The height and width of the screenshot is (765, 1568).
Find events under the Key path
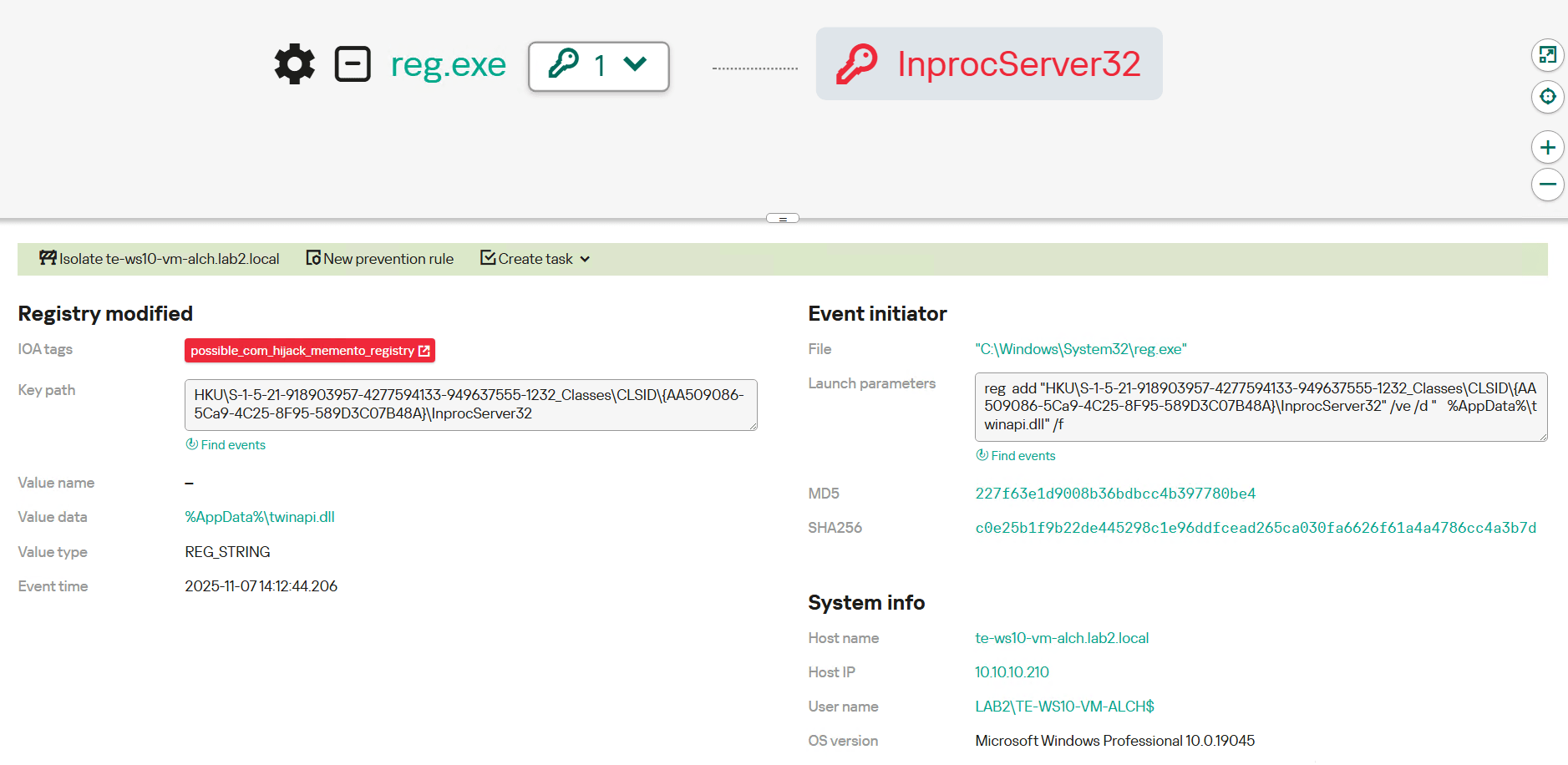pyautogui.click(x=226, y=445)
